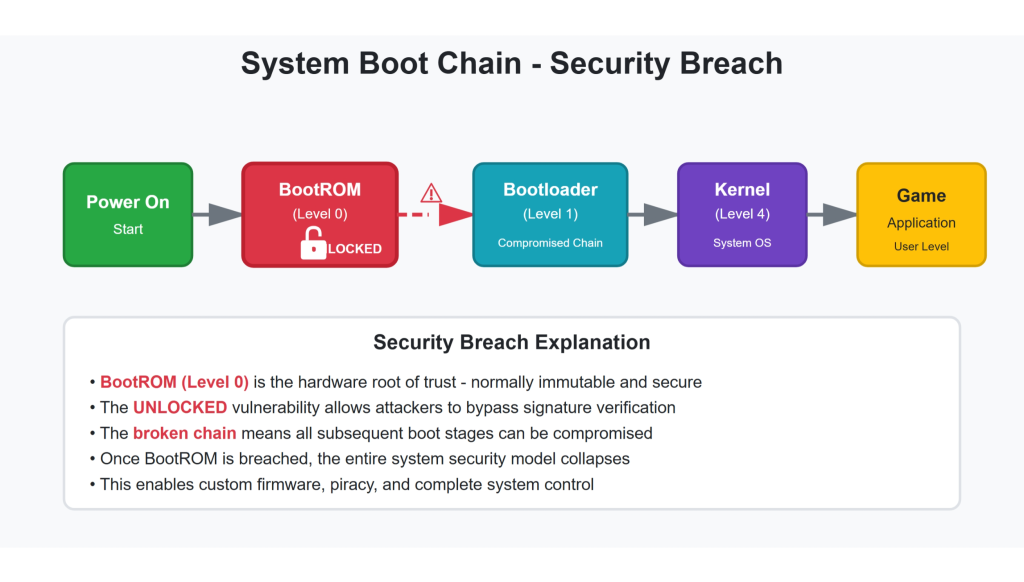
Task: Select the purple Kernel box
Action: (x=742, y=214)
